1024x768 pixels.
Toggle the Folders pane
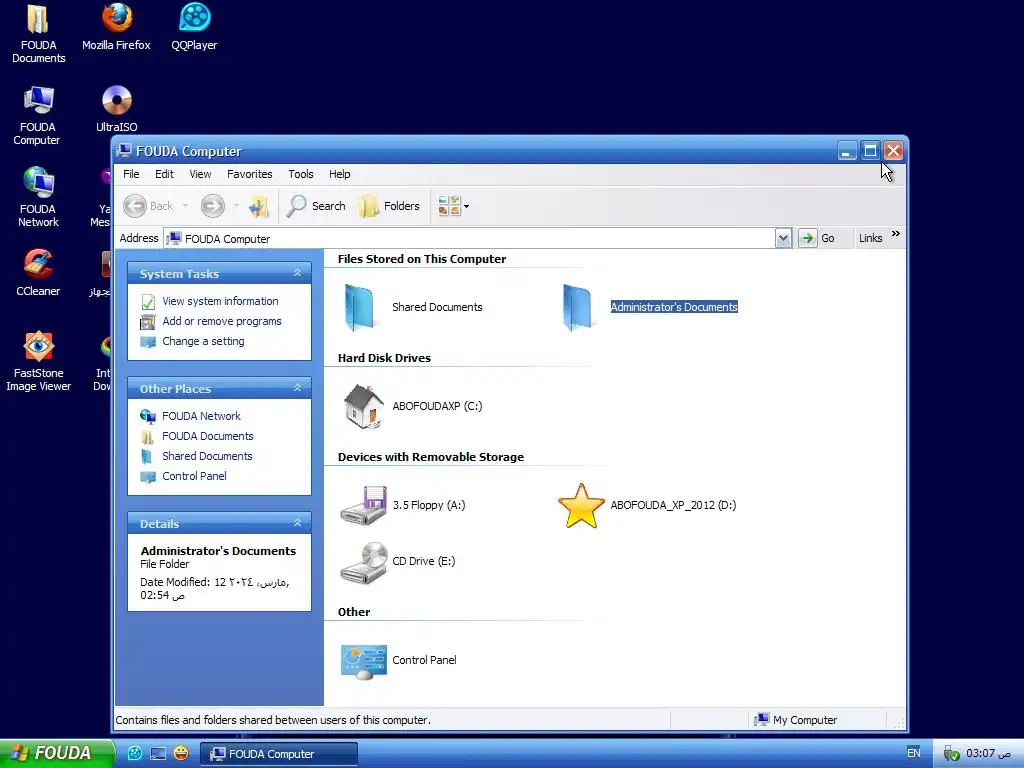389,206
